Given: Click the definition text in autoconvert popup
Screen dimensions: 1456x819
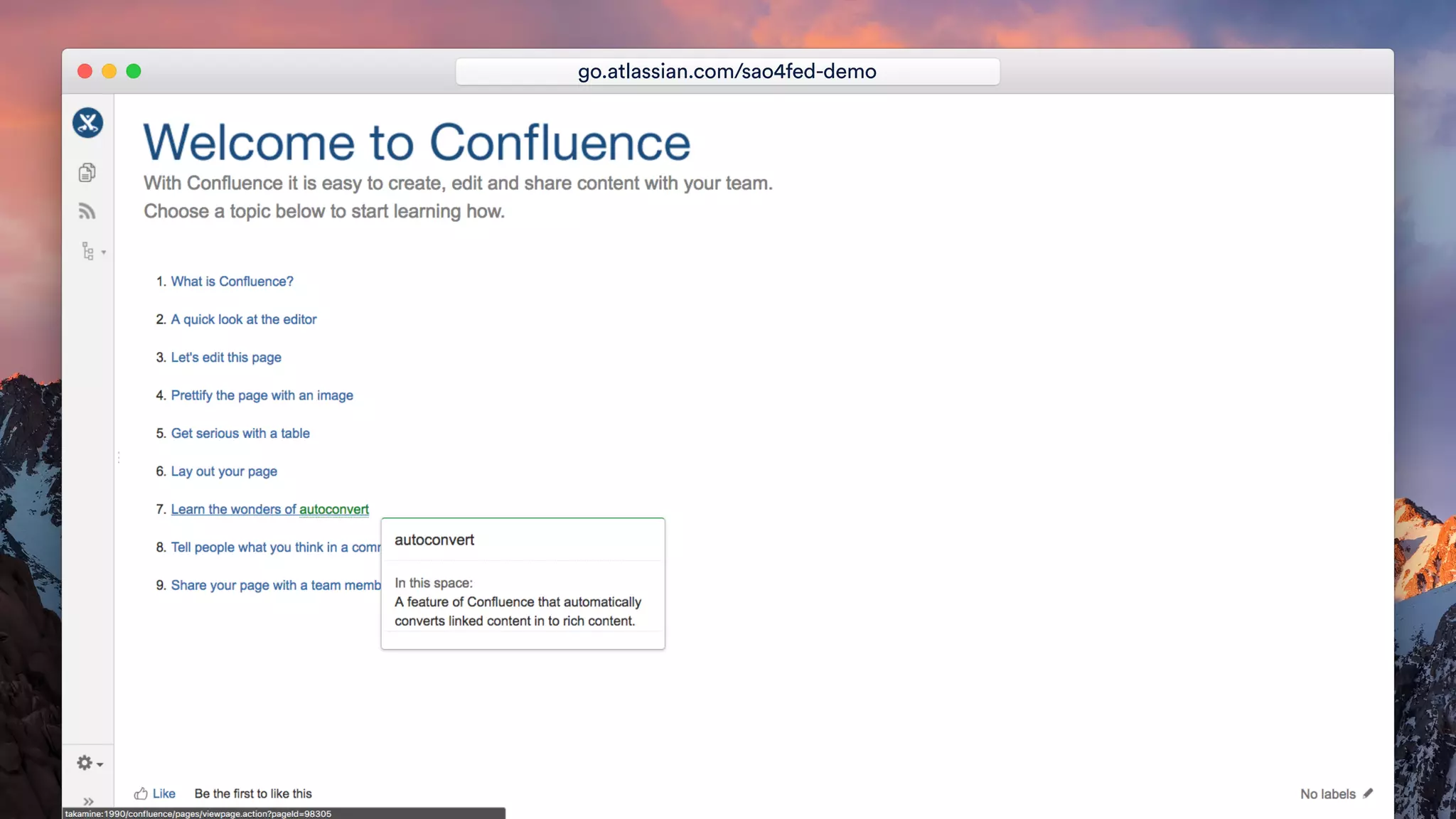Looking at the screenshot, I should click(x=518, y=611).
